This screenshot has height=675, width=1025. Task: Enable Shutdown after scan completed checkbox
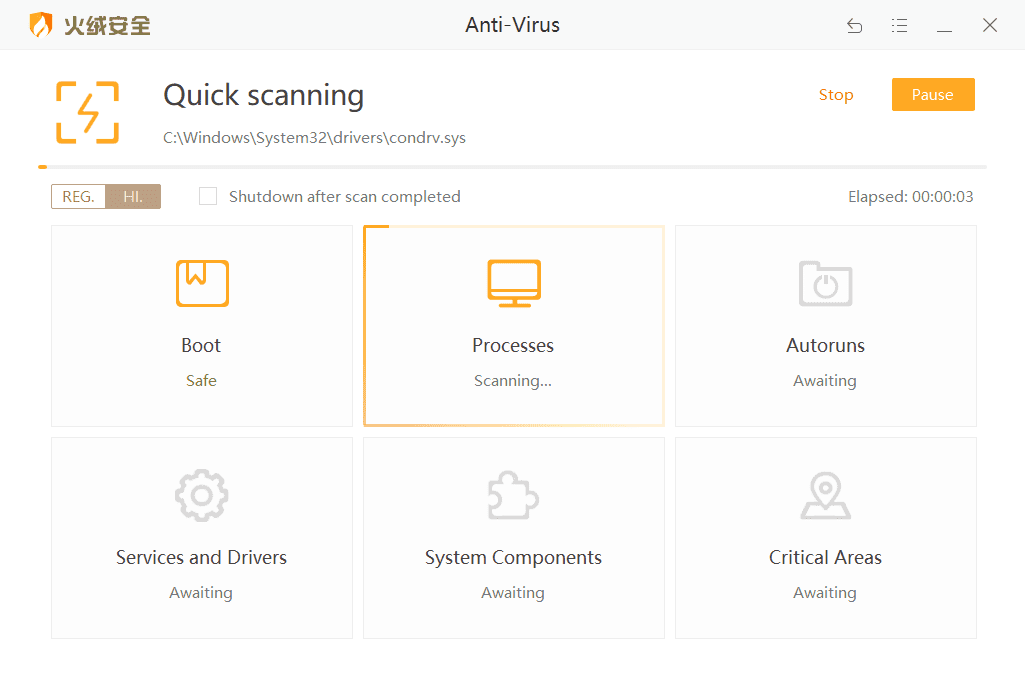[x=208, y=196]
